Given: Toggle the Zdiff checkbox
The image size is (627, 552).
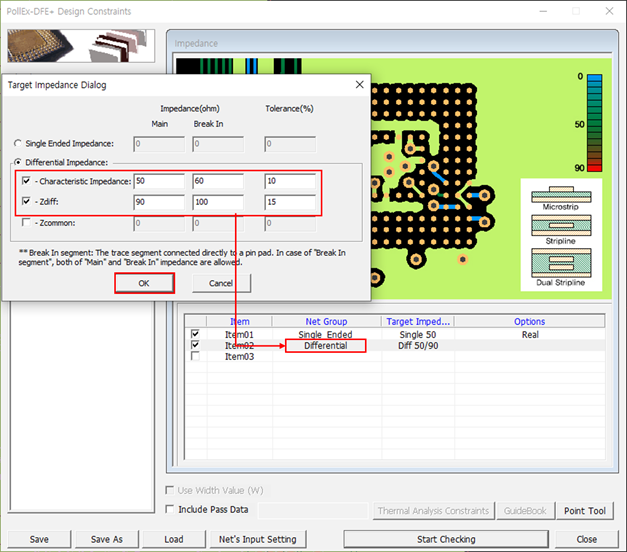Looking at the screenshot, I should (x=26, y=203).
